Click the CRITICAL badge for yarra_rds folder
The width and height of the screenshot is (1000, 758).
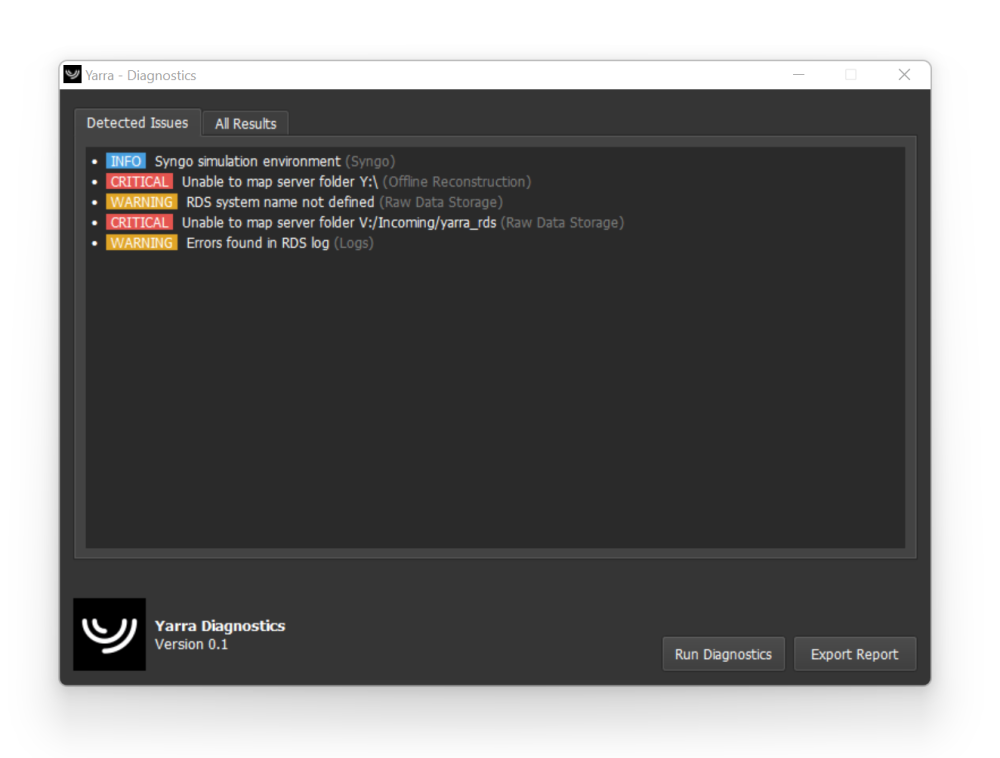(139, 222)
